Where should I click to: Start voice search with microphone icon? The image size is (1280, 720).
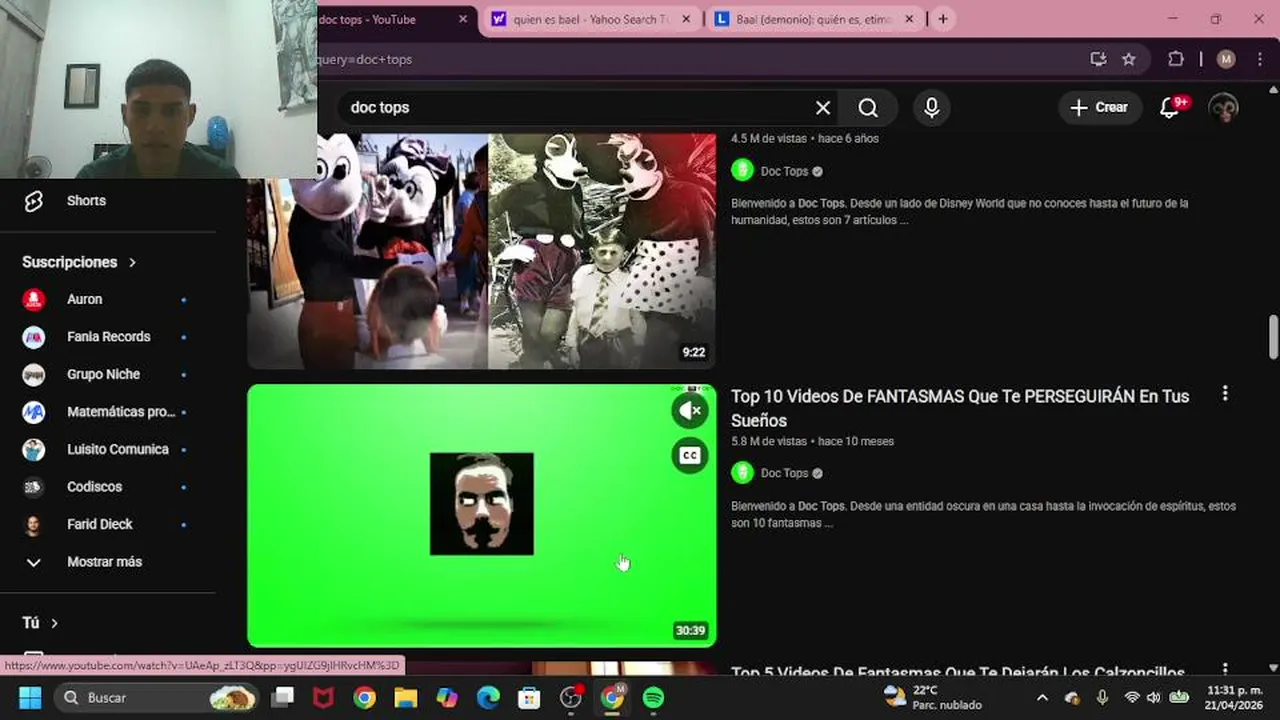tap(931, 108)
